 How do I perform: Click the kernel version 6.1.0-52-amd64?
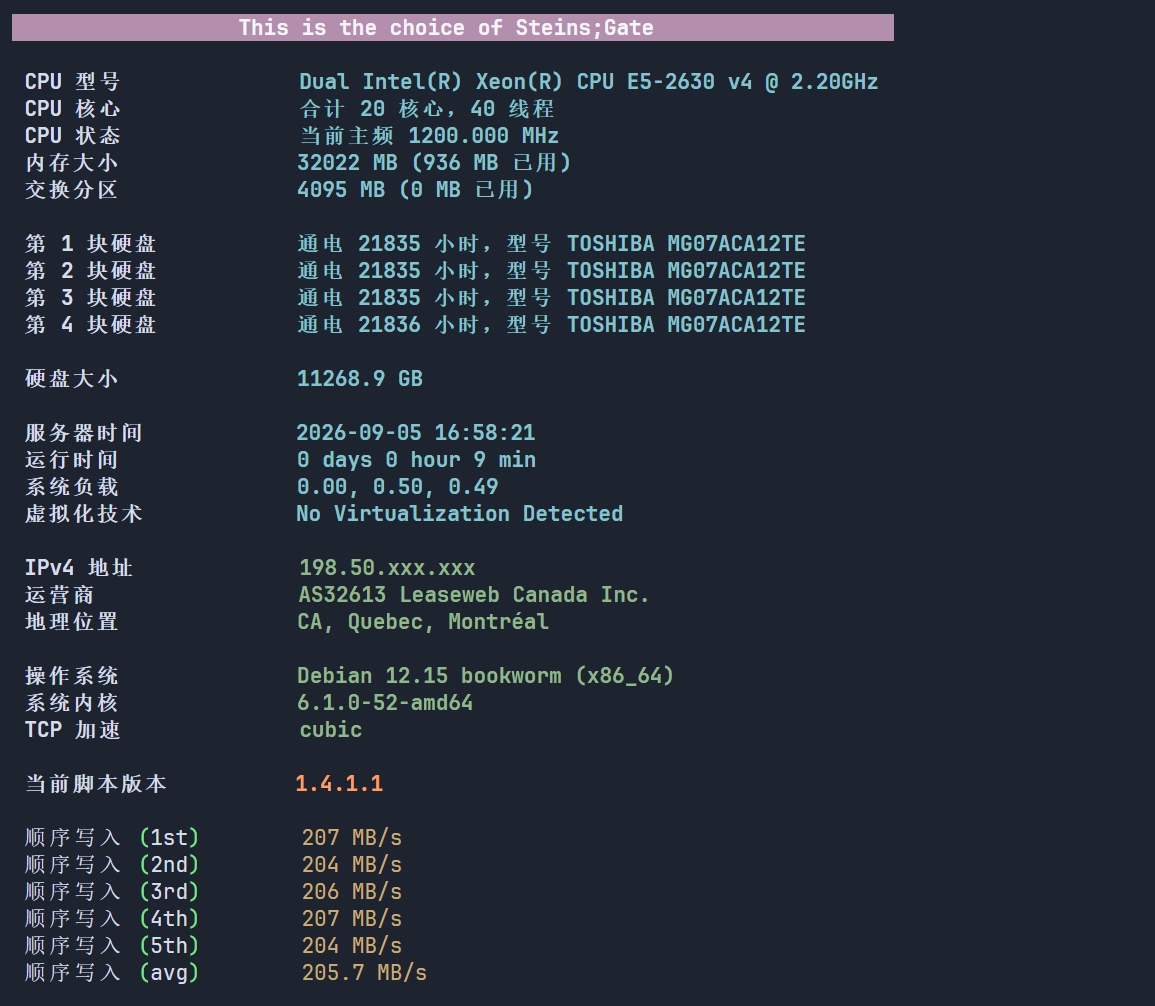click(x=385, y=703)
